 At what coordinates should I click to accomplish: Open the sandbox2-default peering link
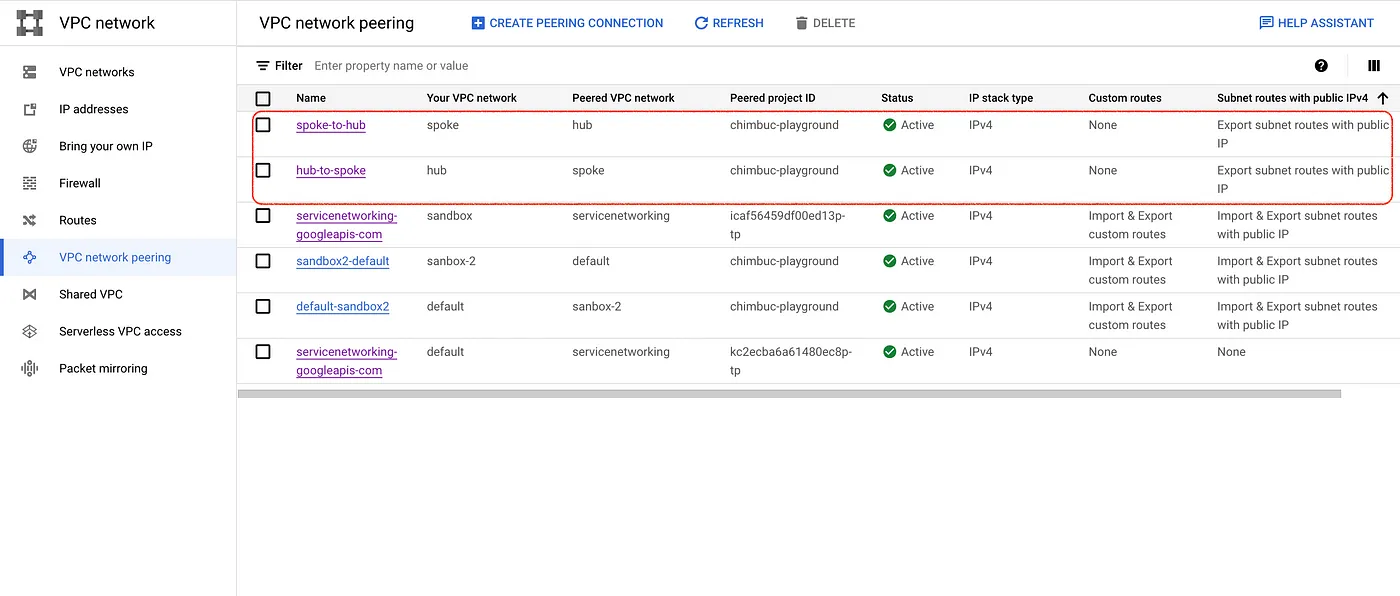tap(343, 261)
